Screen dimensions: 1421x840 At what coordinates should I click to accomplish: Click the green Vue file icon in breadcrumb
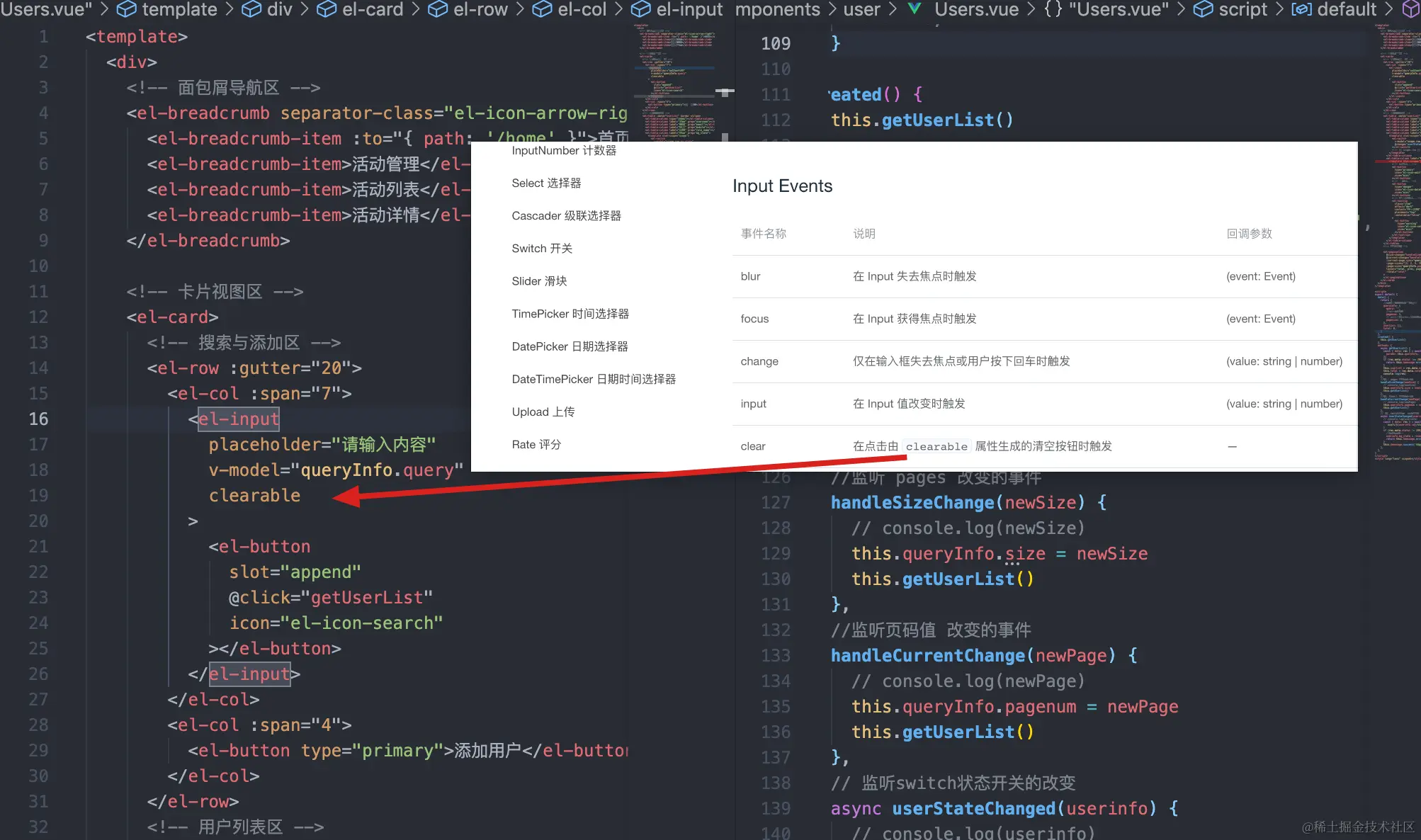(915, 9)
